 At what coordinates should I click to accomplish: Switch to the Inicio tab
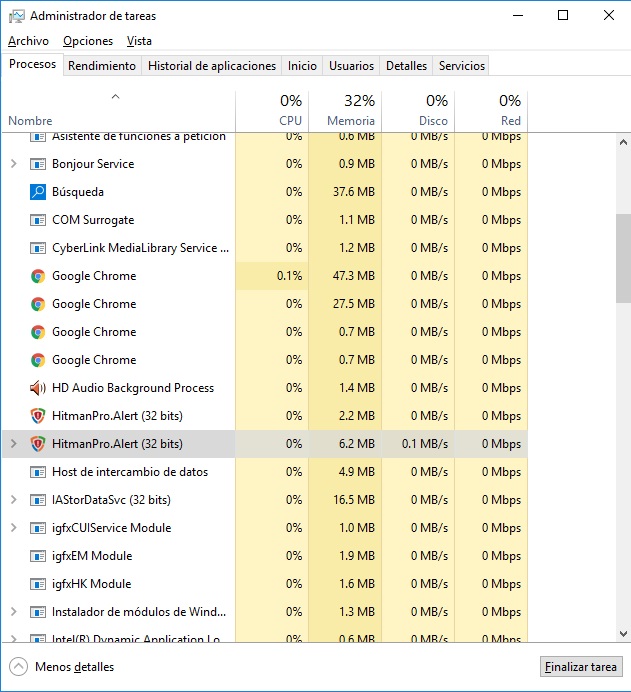[302, 66]
